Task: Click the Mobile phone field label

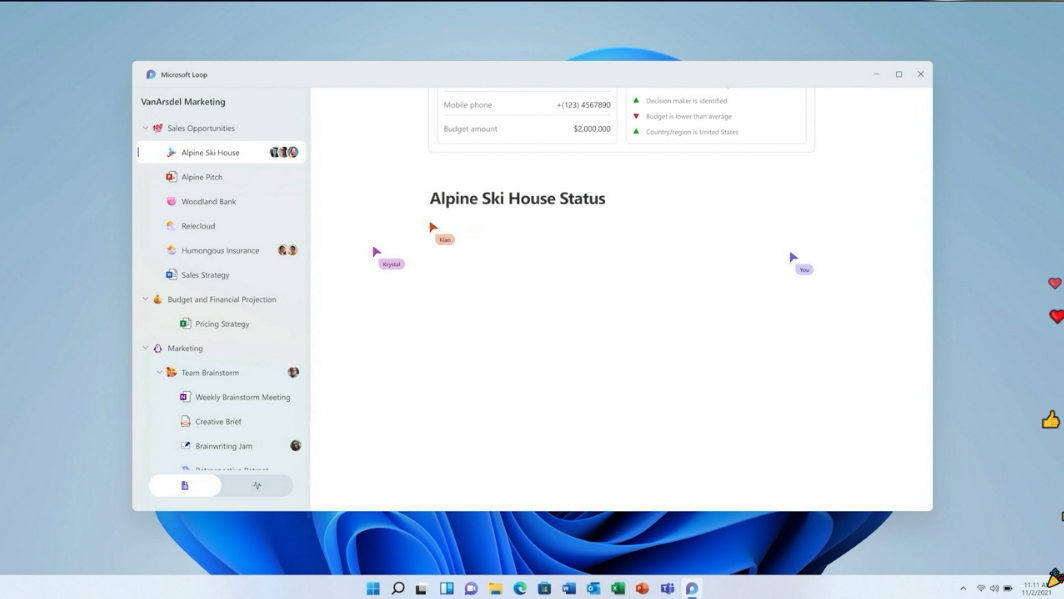Action: [x=468, y=105]
